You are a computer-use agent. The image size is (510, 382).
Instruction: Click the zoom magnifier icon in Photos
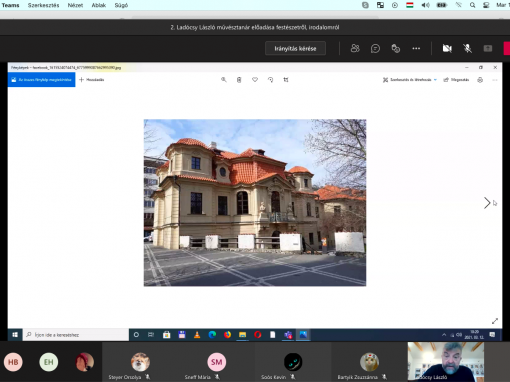point(224,80)
